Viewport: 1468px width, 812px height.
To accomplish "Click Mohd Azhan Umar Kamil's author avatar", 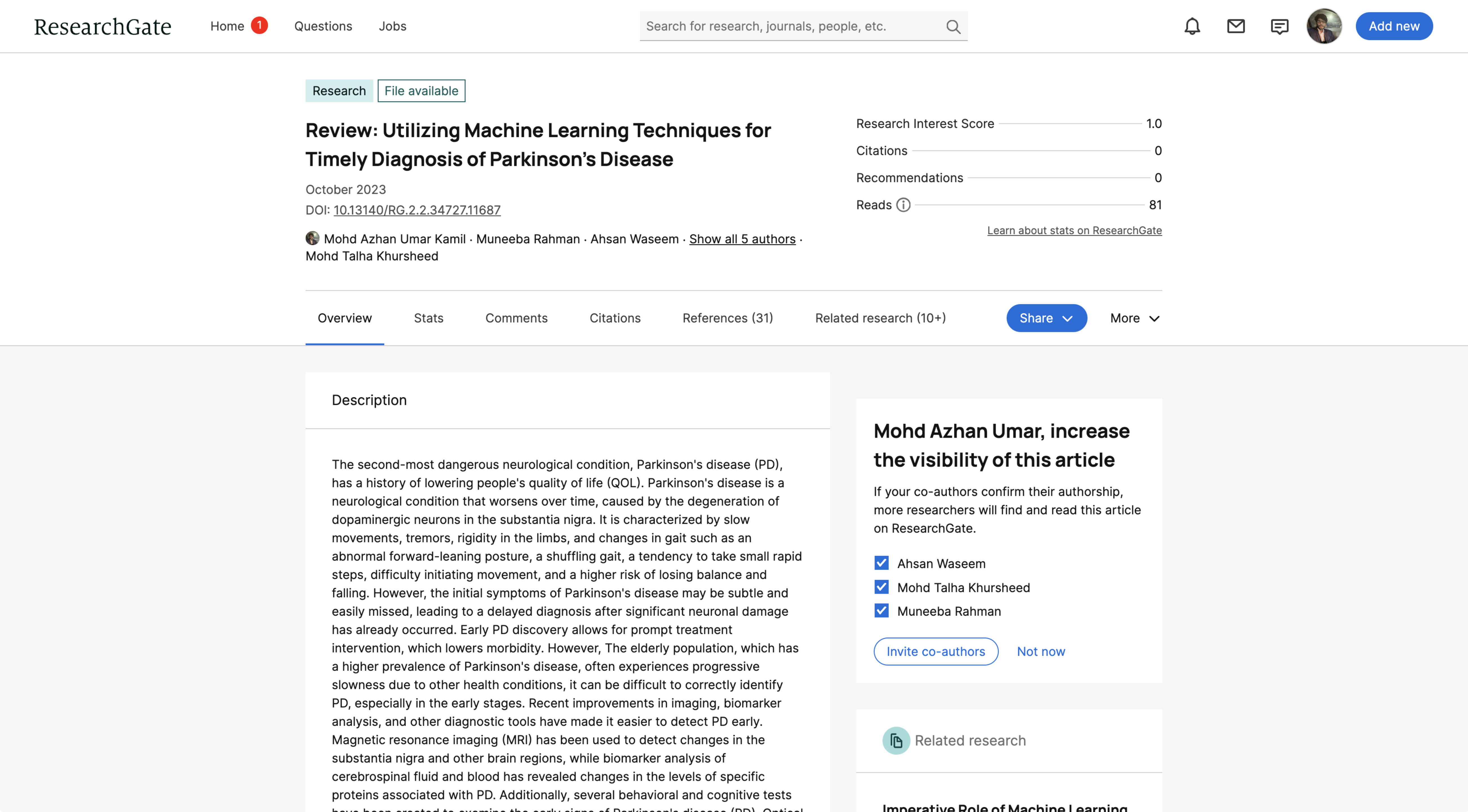I will 312,238.
